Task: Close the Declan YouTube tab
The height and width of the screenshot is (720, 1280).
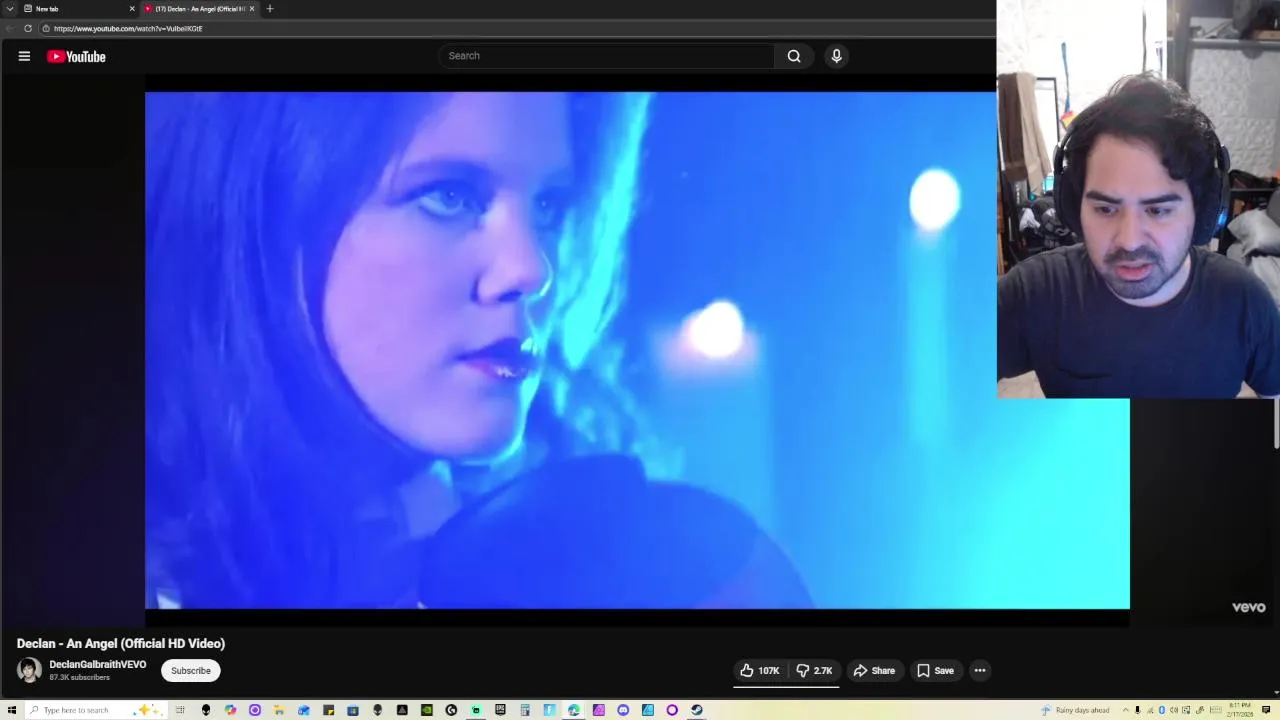Action: pyautogui.click(x=252, y=9)
